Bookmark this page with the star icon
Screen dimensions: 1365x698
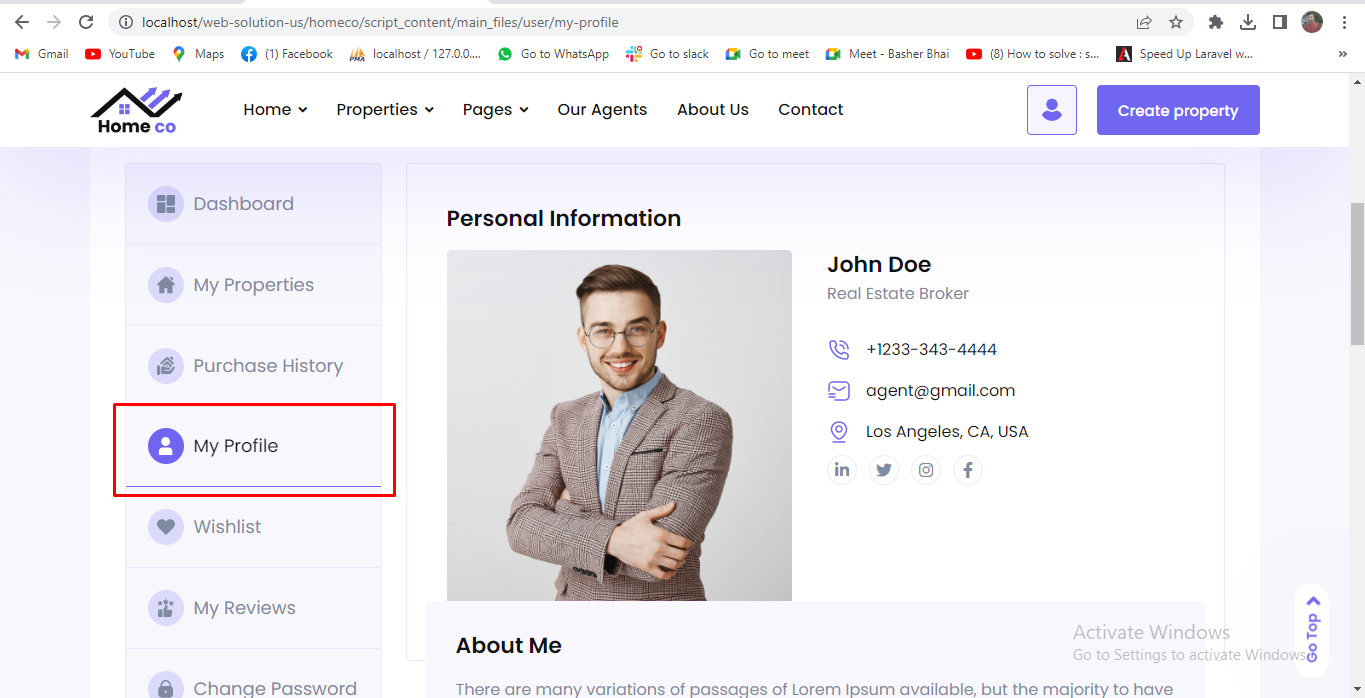pos(1176,22)
